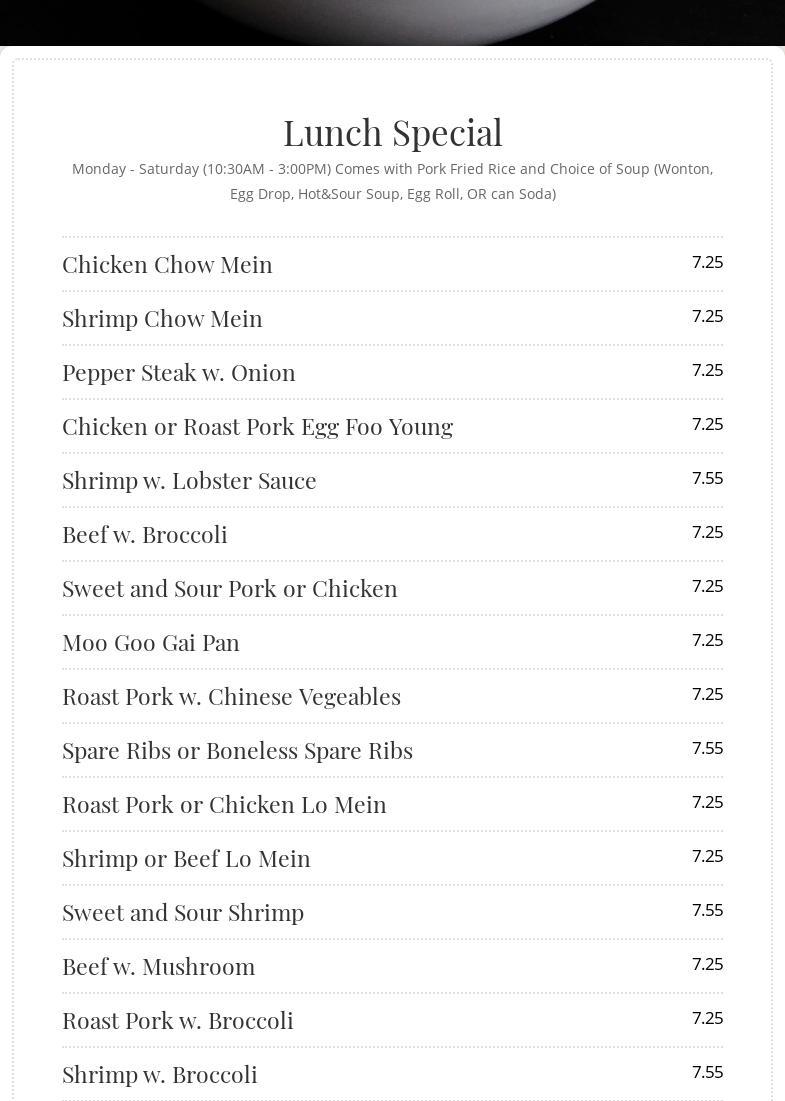
Task: Click the lunch hours and soup choice description
Action: (x=392, y=181)
